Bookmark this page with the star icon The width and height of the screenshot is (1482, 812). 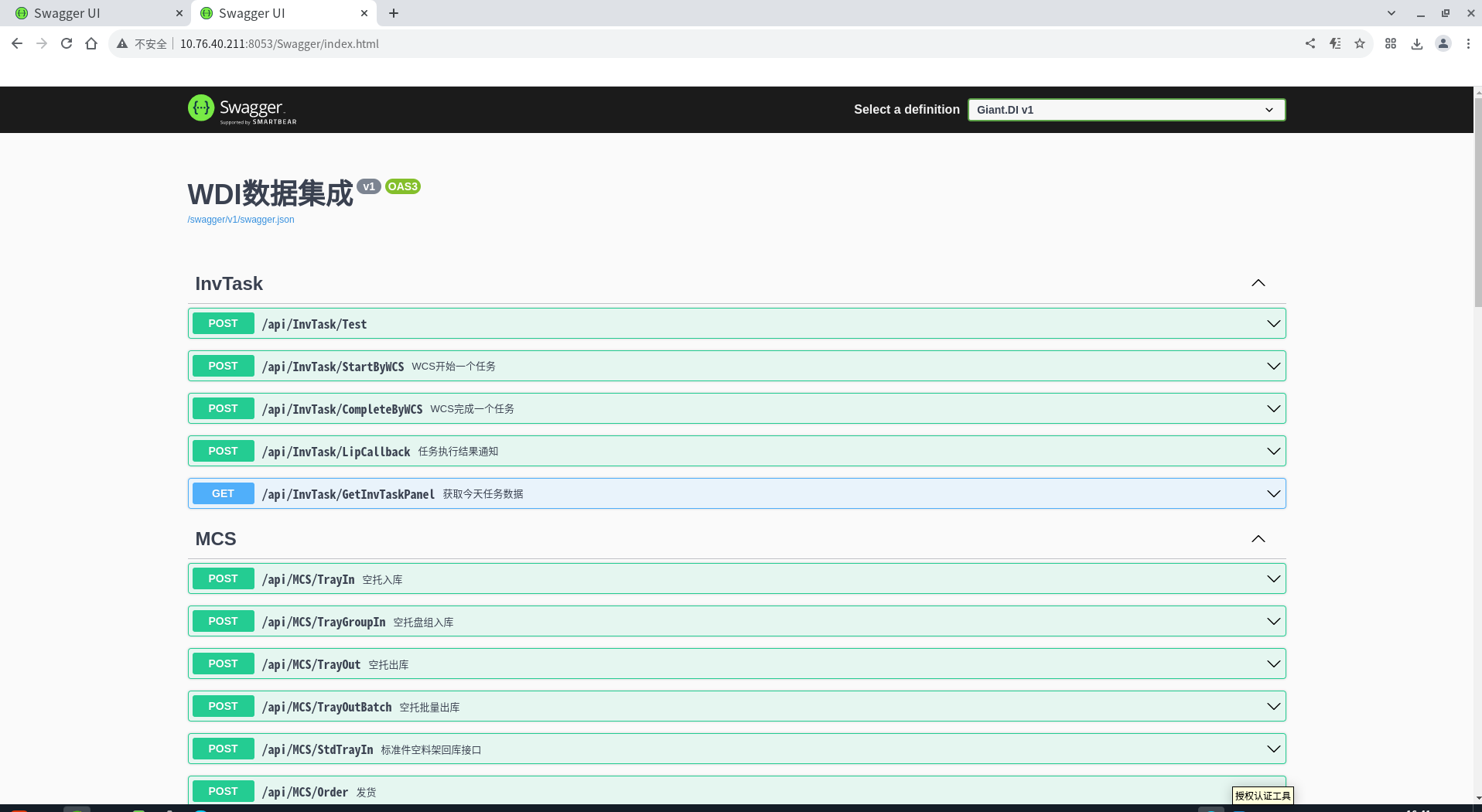point(1360,44)
